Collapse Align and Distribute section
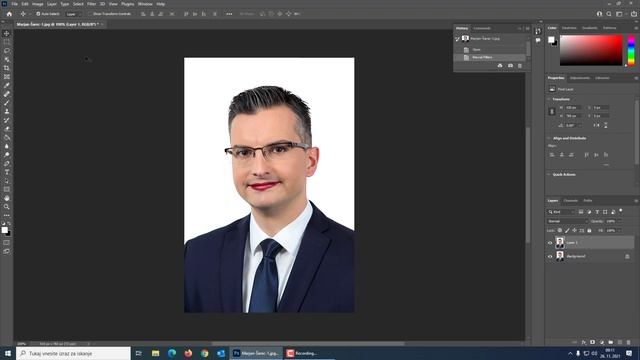The width and height of the screenshot is (640, 360). 549,138
